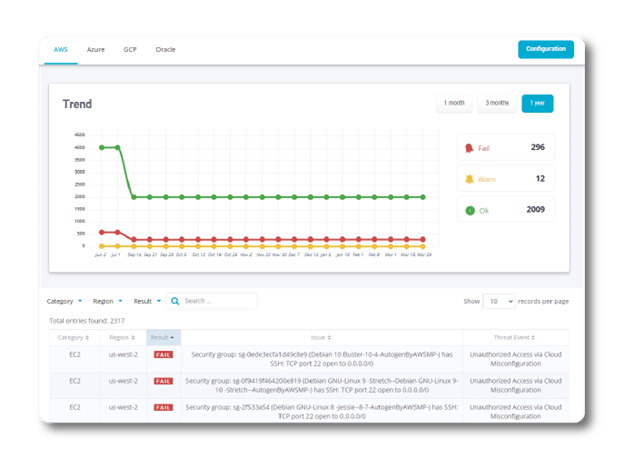Click the Total entries found: 2317 text

coord(87,321)
